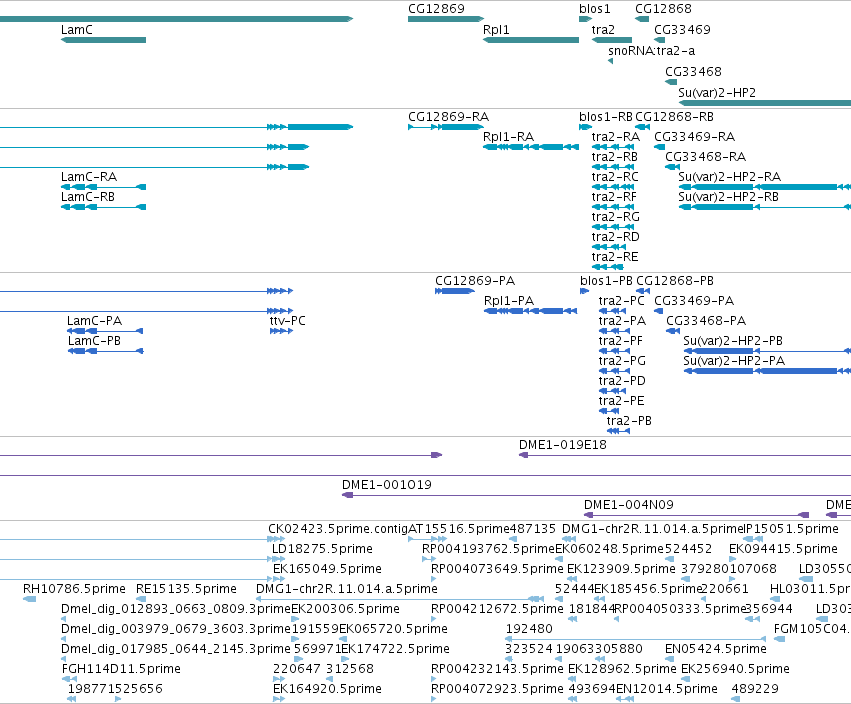The height and width of the screenshot is (704, 851).
Task: Click the CG12868-RB transcript label
Action: coord(674,117)
